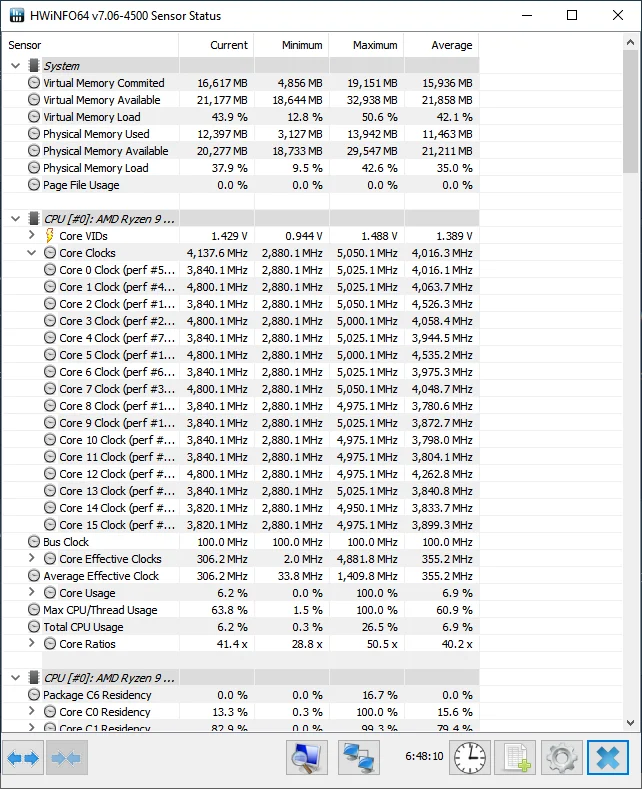Click Core Clocks maximum value 5,050.1 MHz
Viewport: 642px width, 789px height.
coord(367,253)
